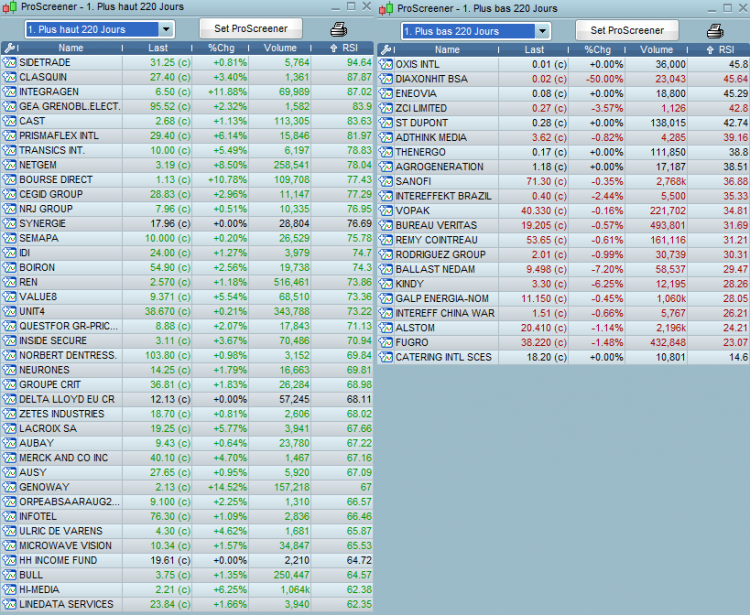Select the CEGID GROUP row name
The width and height of the screenshot is (750, 615).
pyautogui.click(x=51, y=194)
